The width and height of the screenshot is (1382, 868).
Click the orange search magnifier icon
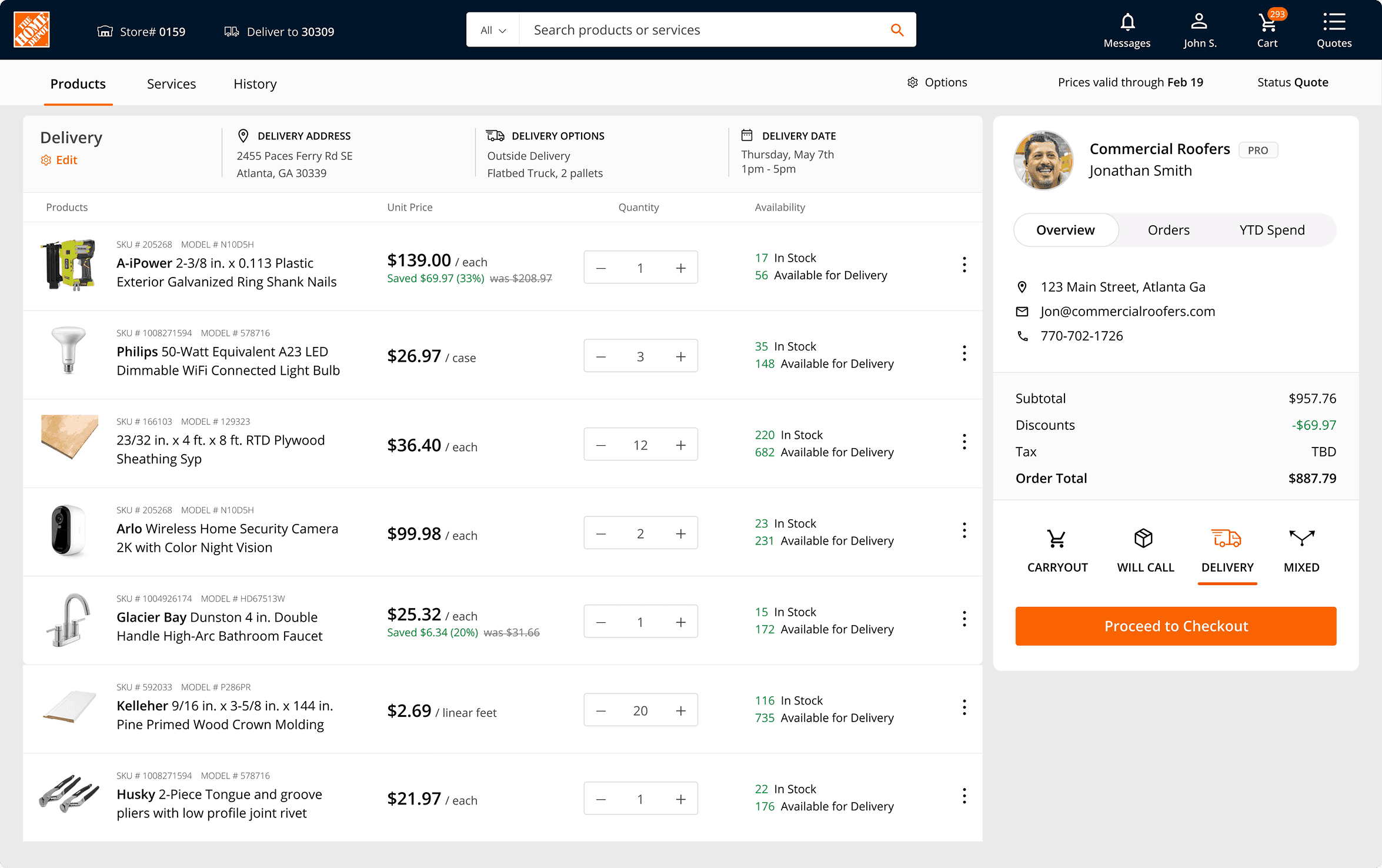click(x=896, y=30)
